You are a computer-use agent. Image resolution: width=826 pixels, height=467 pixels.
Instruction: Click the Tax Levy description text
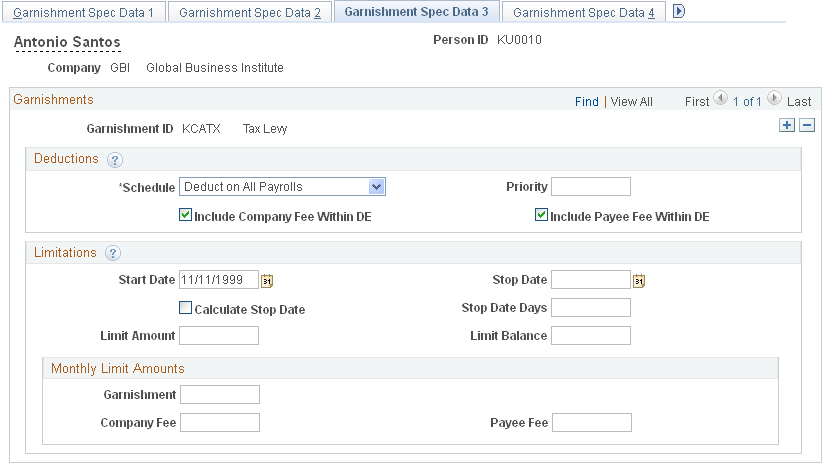[265, 129]
